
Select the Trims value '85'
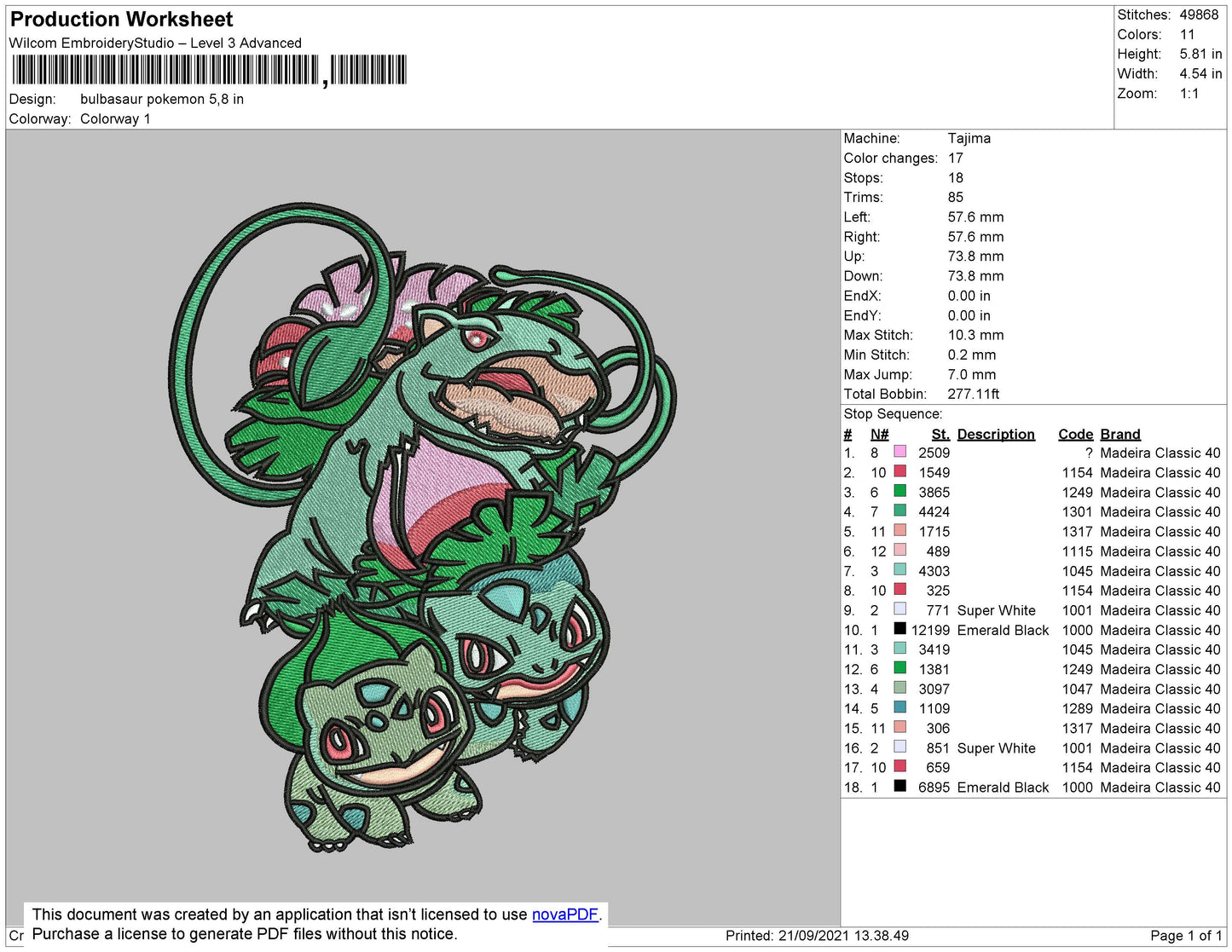click(x=956, y=197)
